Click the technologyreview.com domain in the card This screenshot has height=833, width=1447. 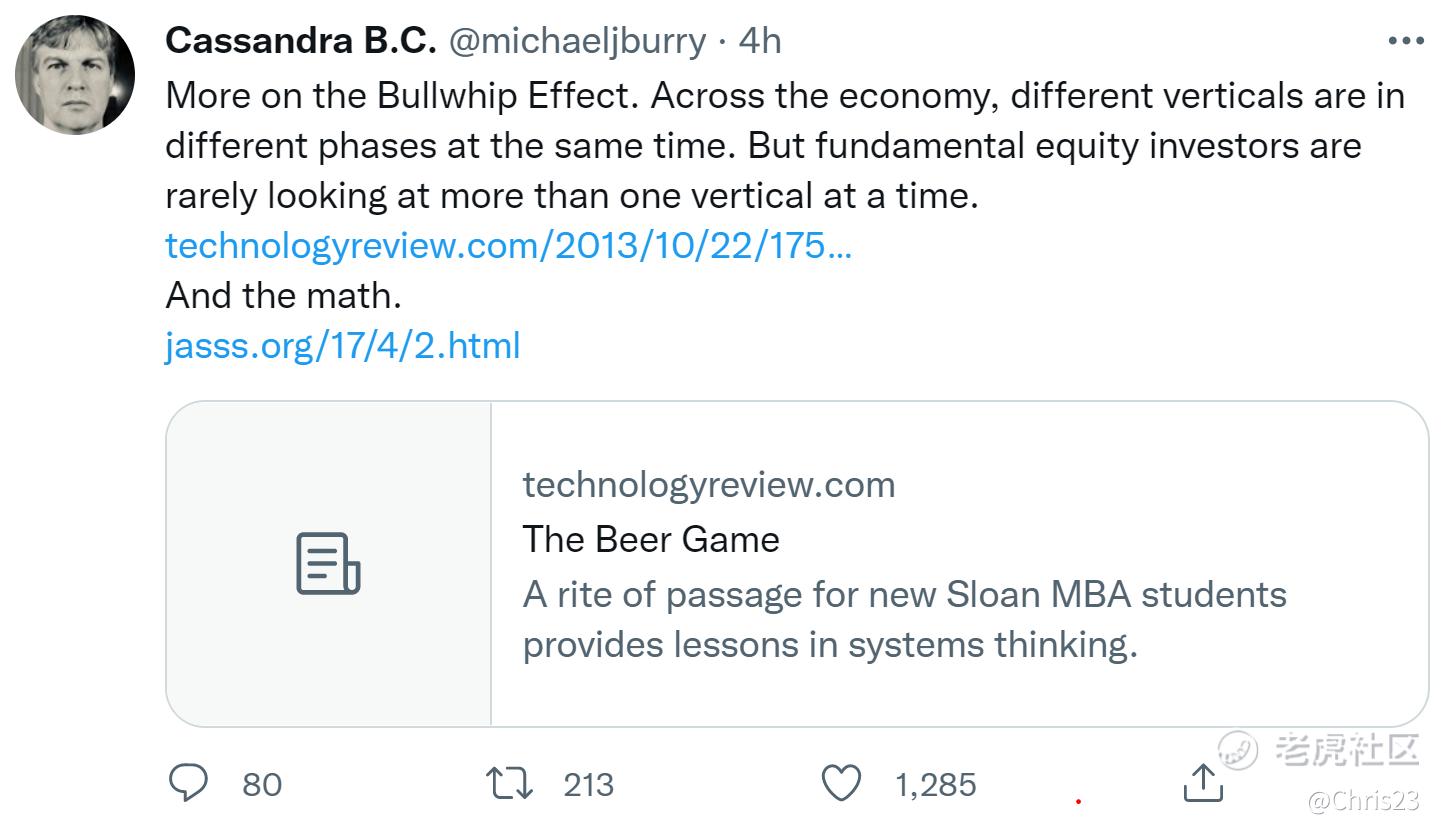[709, 485]
